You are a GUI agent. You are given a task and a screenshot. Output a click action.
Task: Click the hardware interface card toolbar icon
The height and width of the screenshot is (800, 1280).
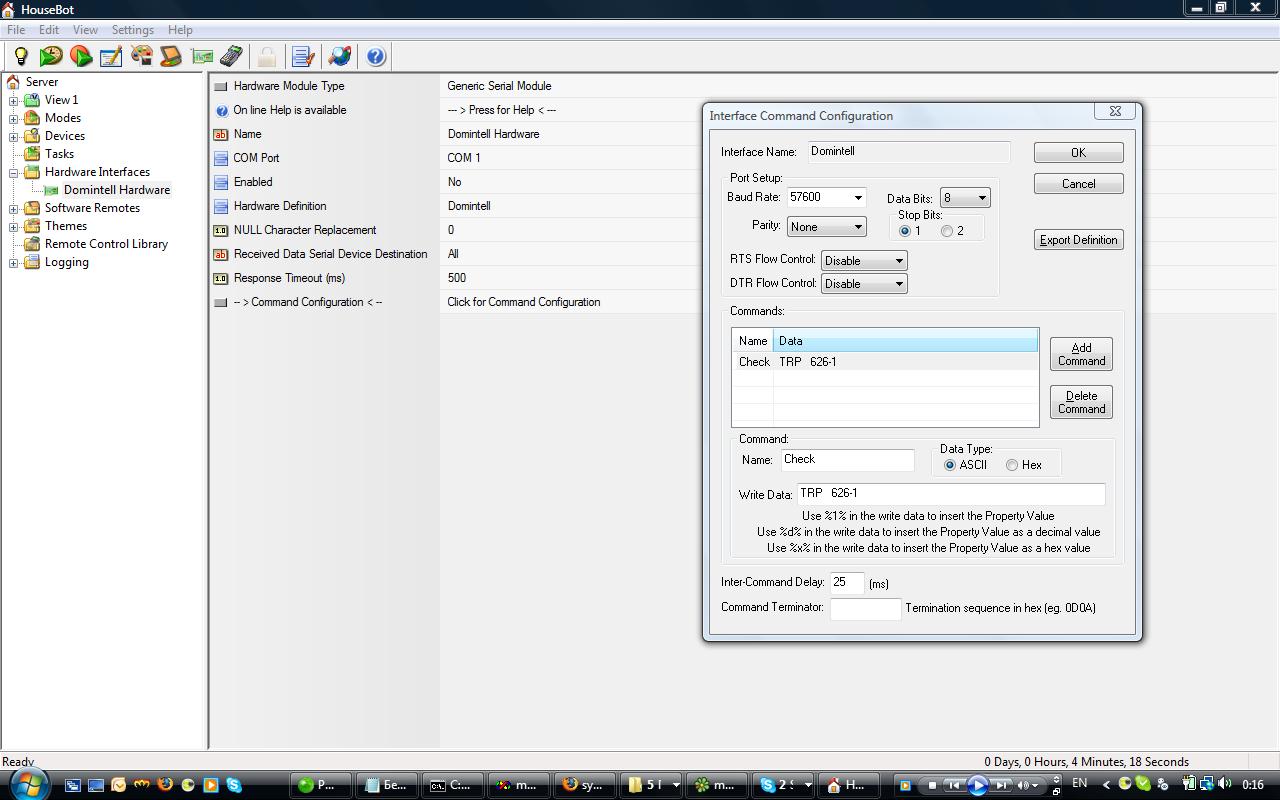(202, 56)
